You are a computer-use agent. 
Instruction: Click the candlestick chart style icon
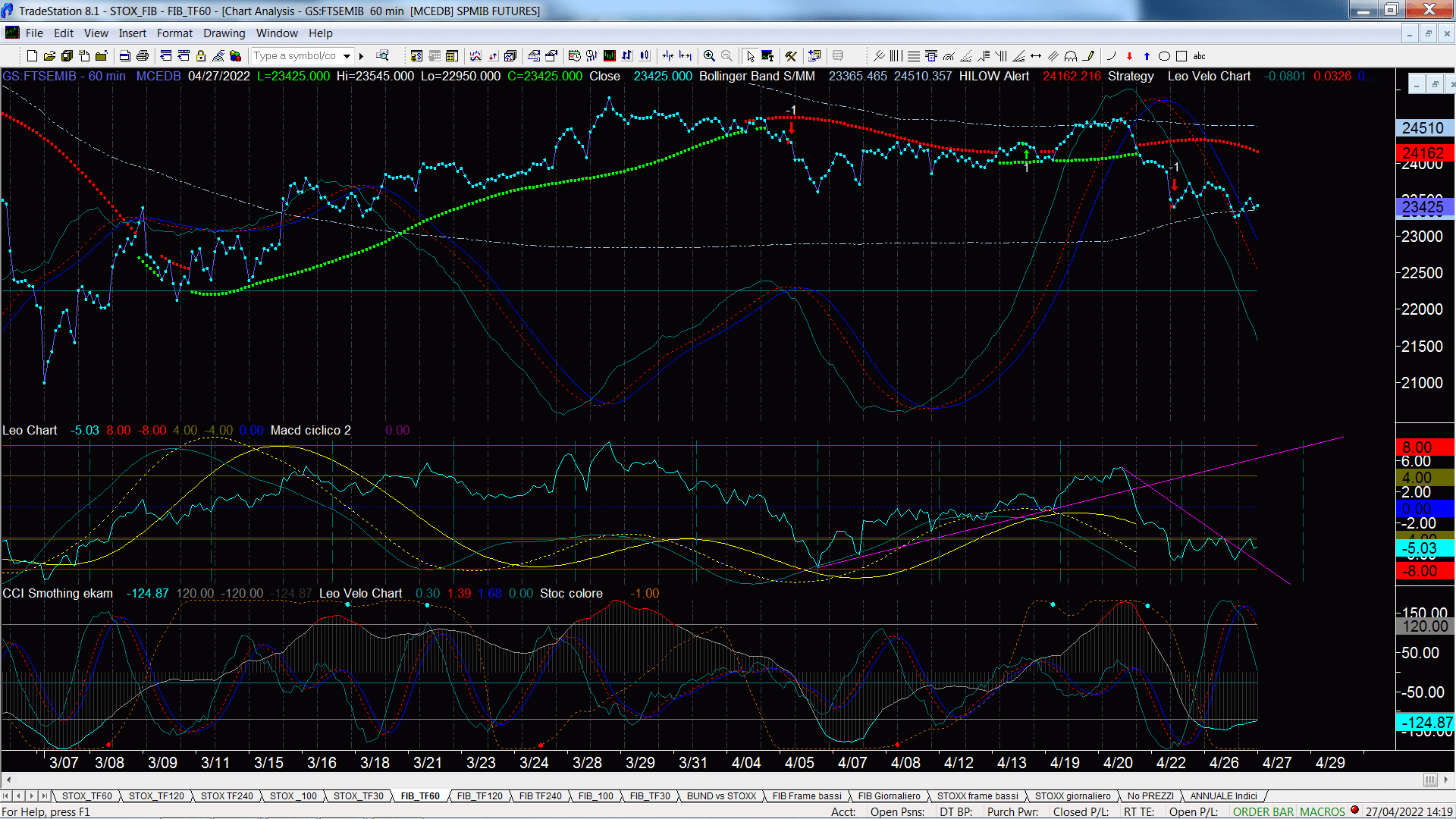644,56
